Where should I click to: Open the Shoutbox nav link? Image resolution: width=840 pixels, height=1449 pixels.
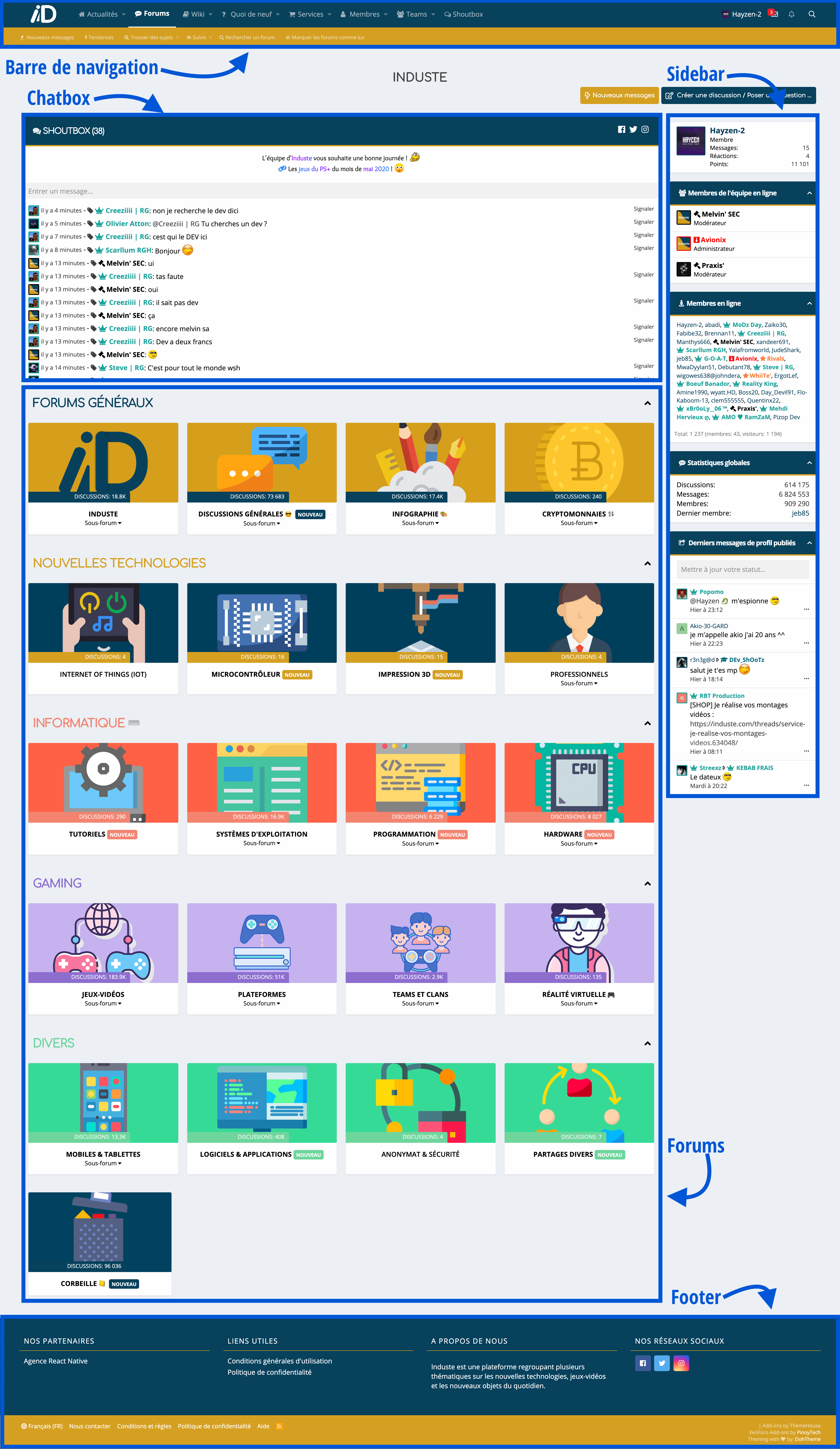[463, 14]
